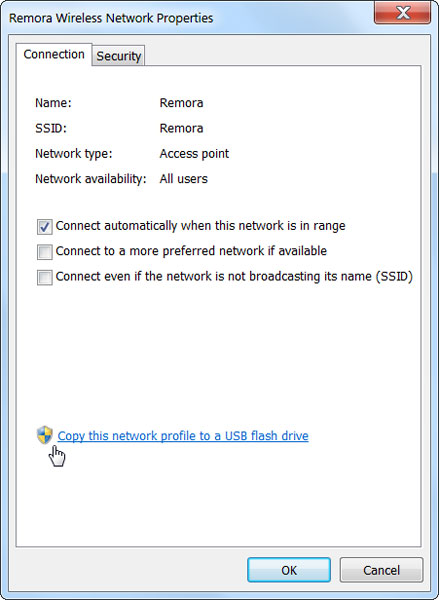This screenshot has width=439, height=600.
Task: Close the Remora Wireless Network Properties dialog
Action: click(403, 15)
